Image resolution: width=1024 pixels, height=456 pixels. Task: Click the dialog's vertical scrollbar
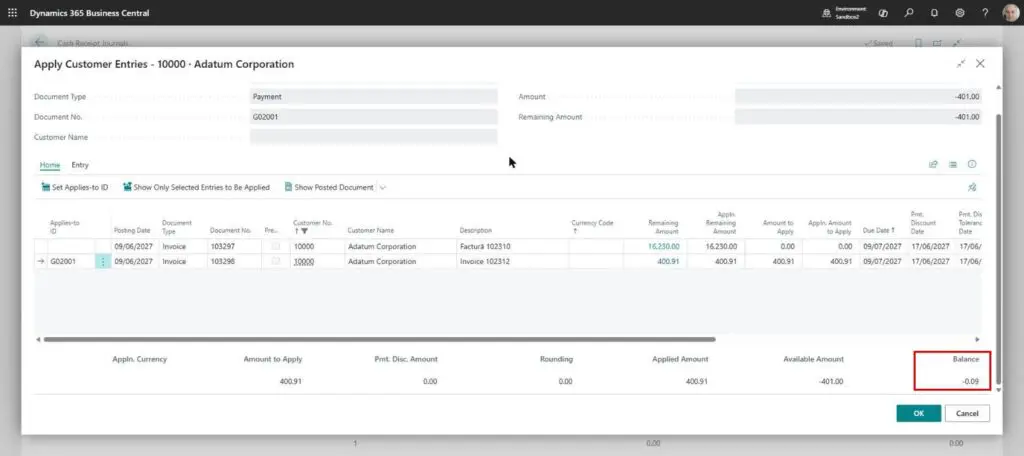pyautogui.click(x=997, y=248)
